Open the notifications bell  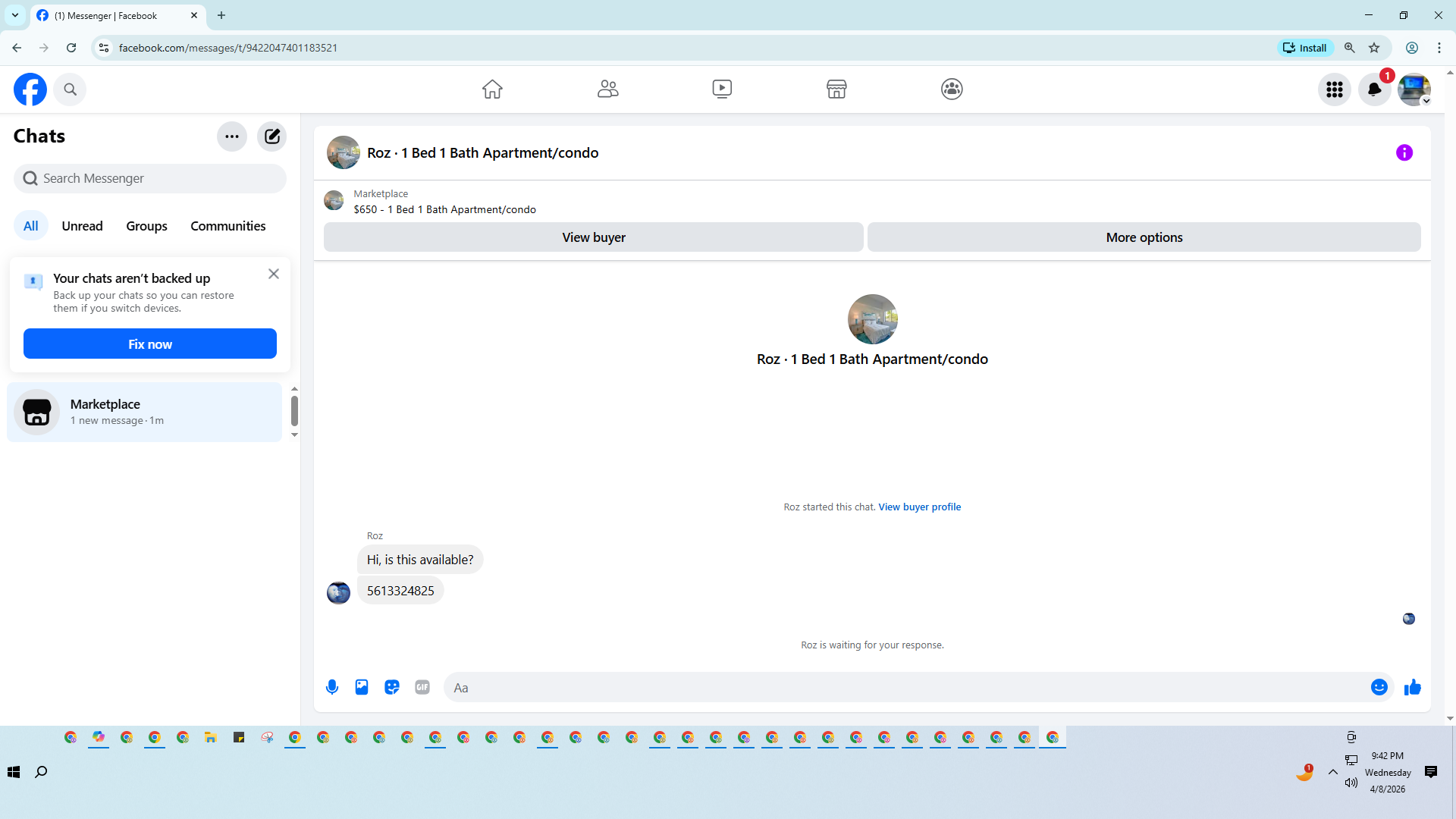[x=1374, y=89]
